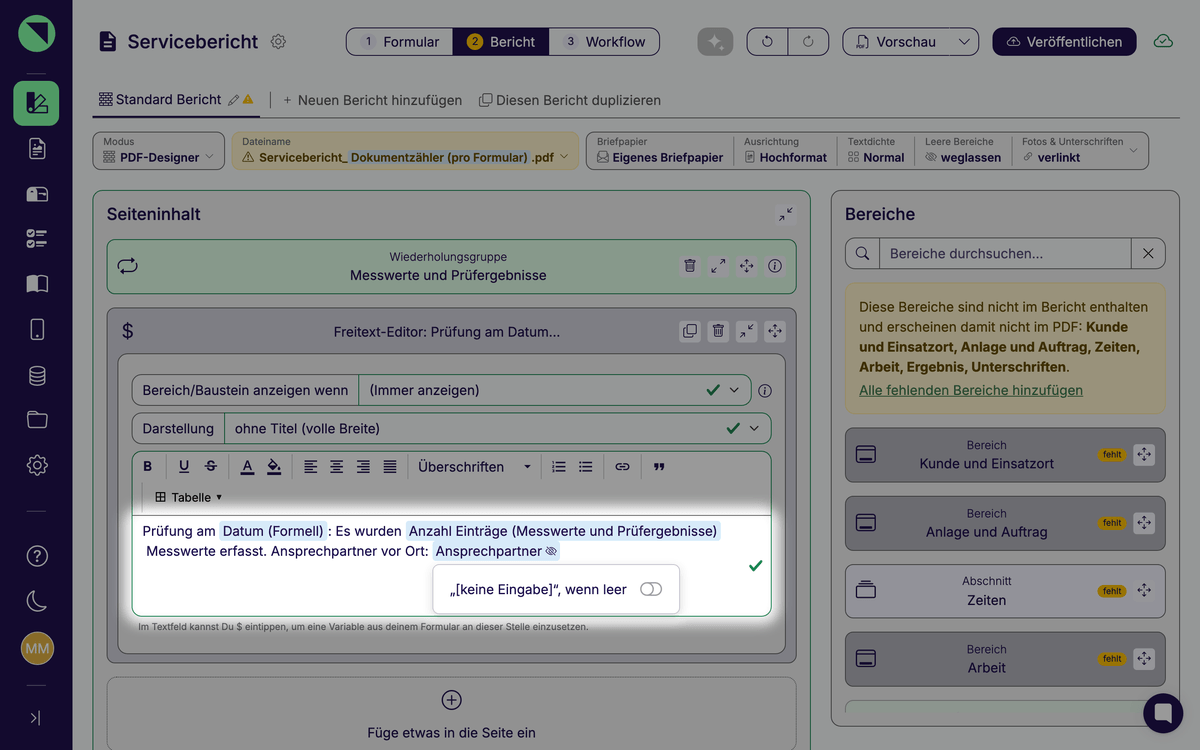
Task: Toggle eye icon on Ansprechpartner variable
Action: point(551,551)
